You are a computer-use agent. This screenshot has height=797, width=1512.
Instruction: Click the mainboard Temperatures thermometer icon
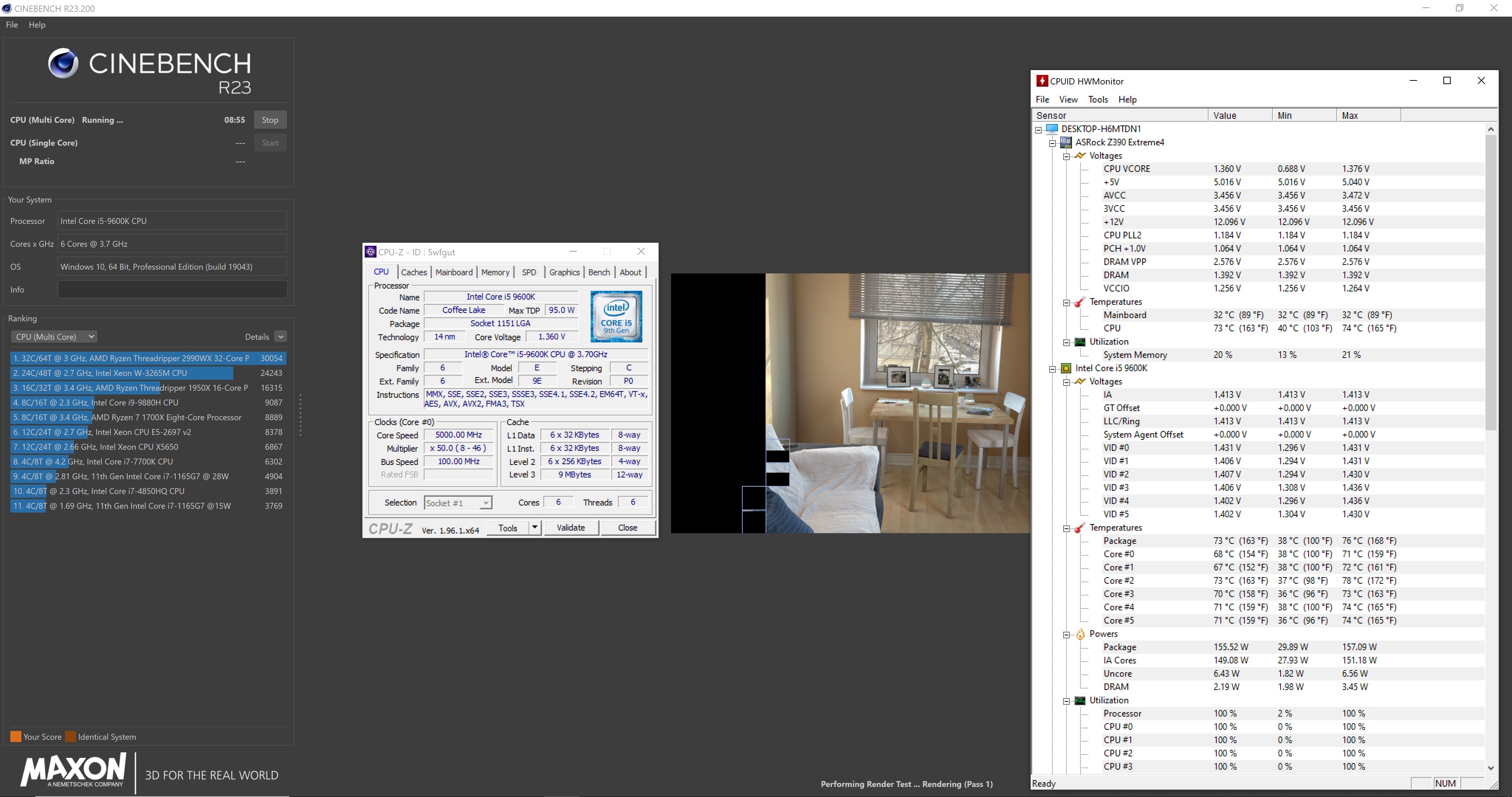click(1080, 302)
